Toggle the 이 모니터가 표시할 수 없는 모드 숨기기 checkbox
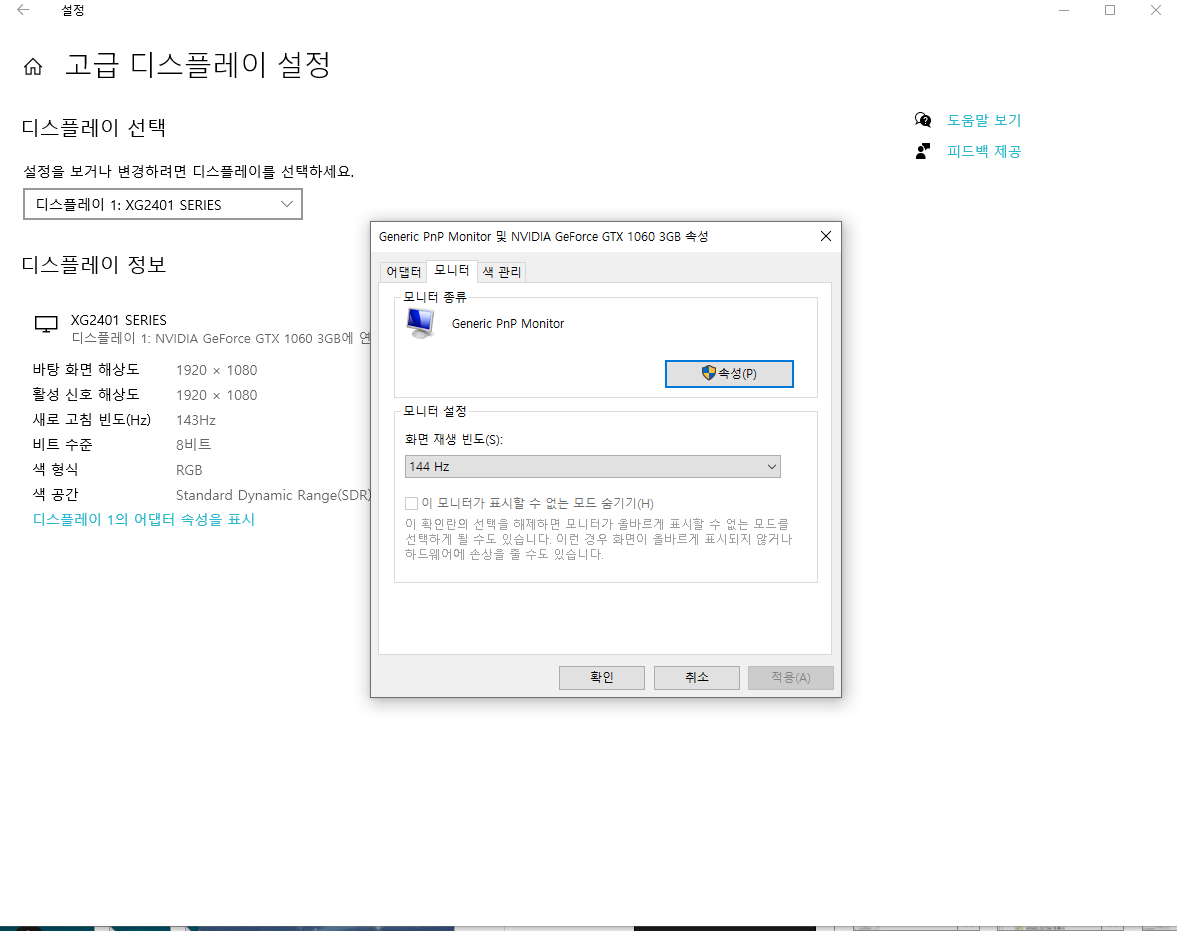1177x931 pixels. [x=411, y=503]
